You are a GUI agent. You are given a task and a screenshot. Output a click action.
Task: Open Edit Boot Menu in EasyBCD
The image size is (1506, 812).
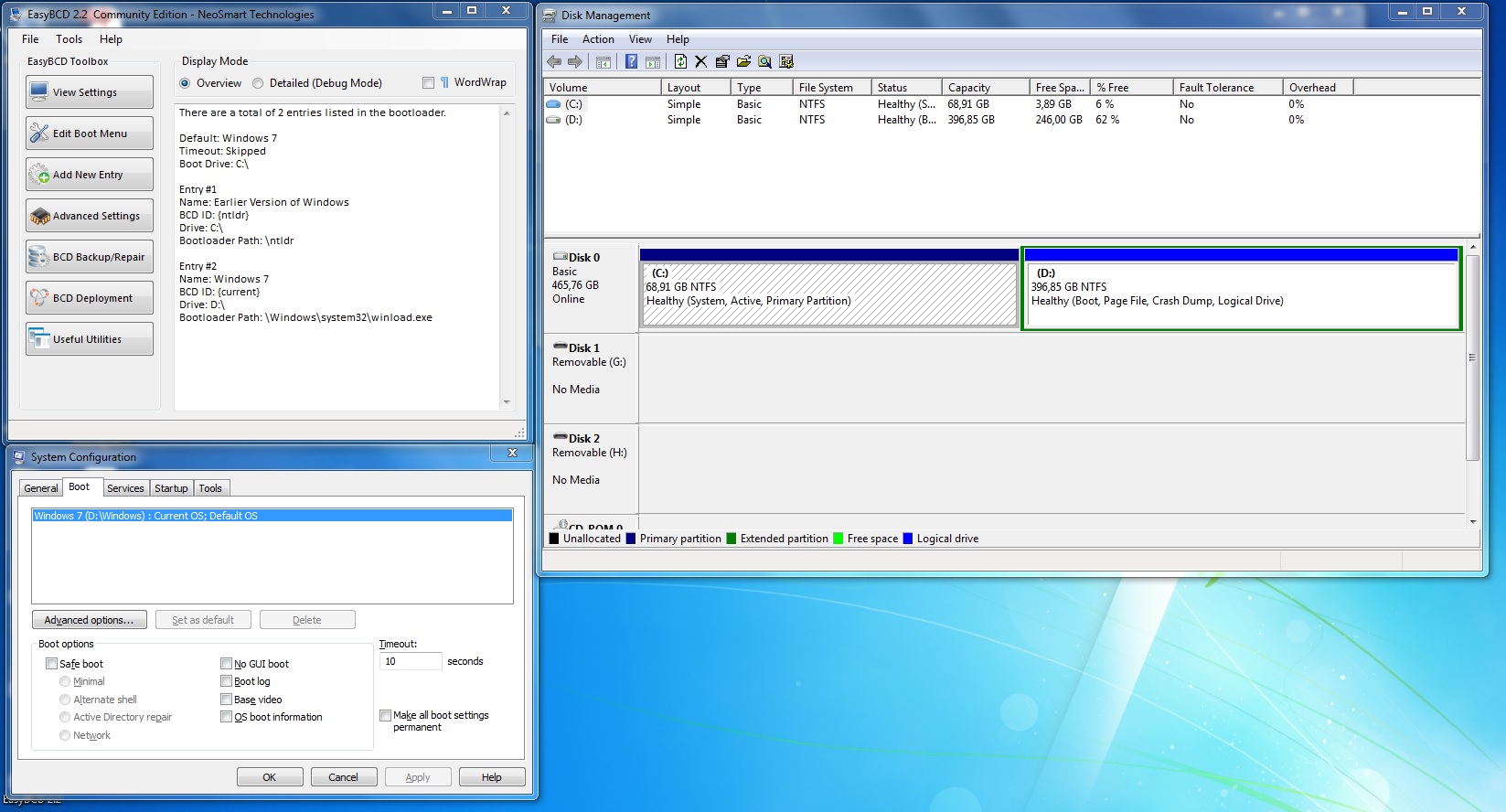(90, 134)
